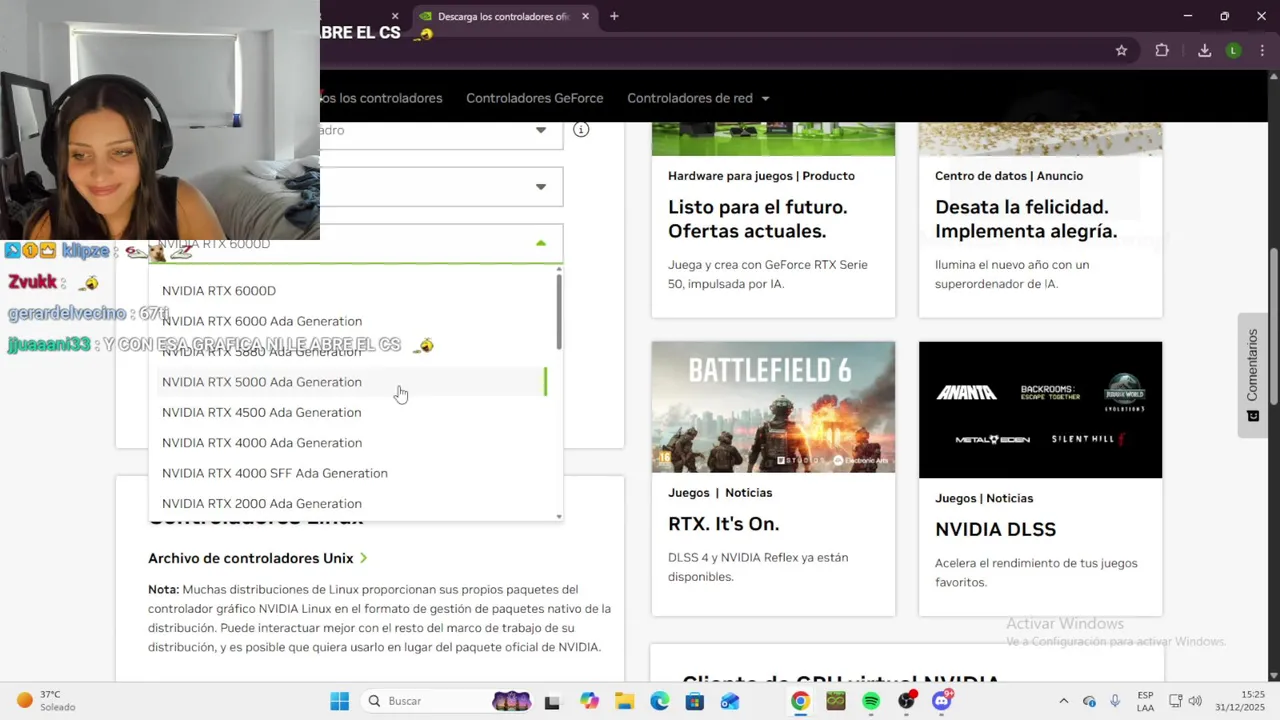Screen dimensions: 1280x720
Task: Show hidden system tray icons
Action: (1063, 701)
